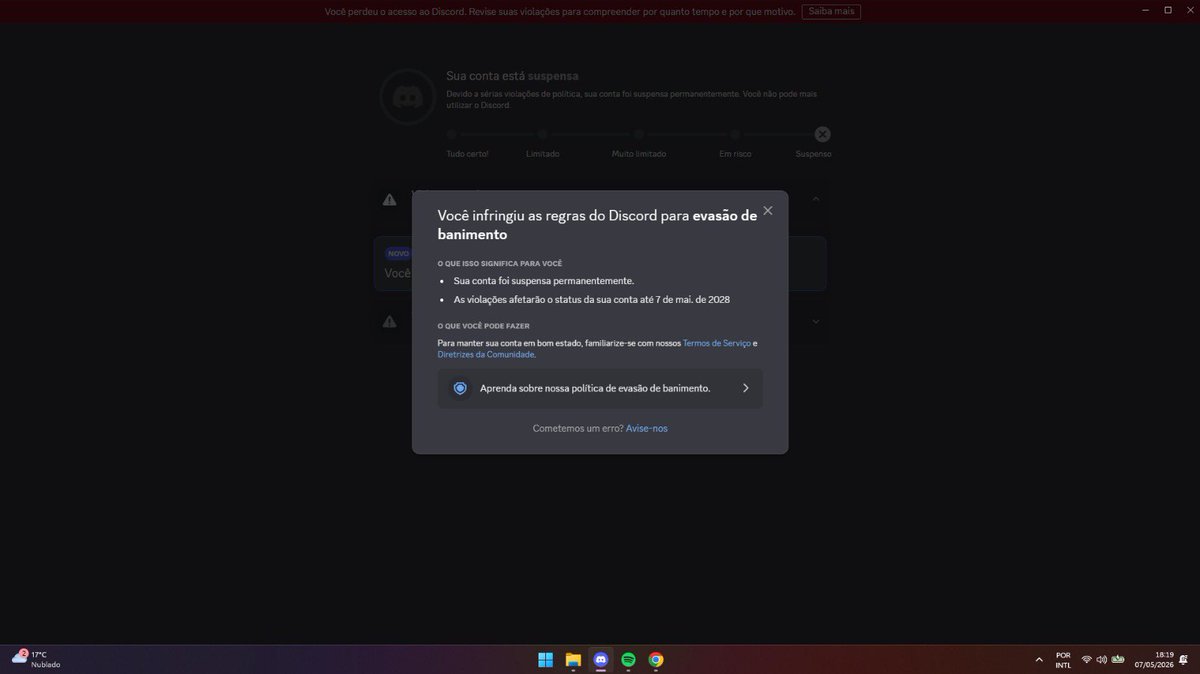Click the warning triangle icon of the lower section

(389, 321)
